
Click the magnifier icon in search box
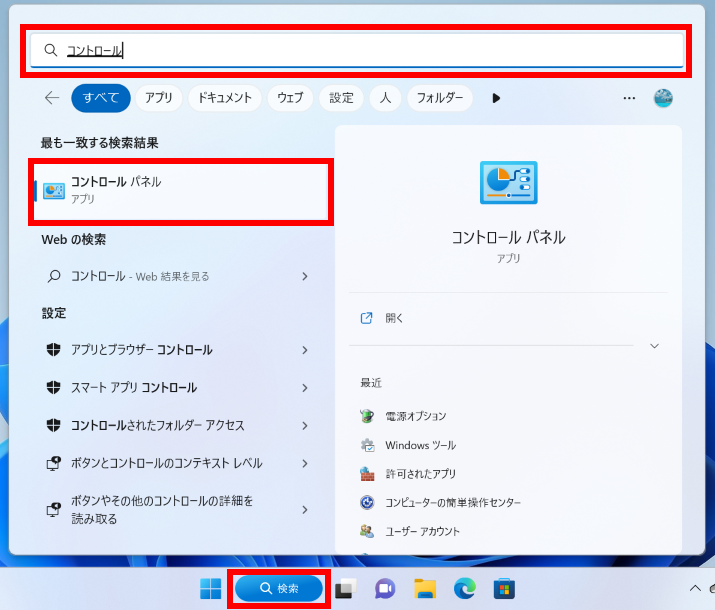51,50
